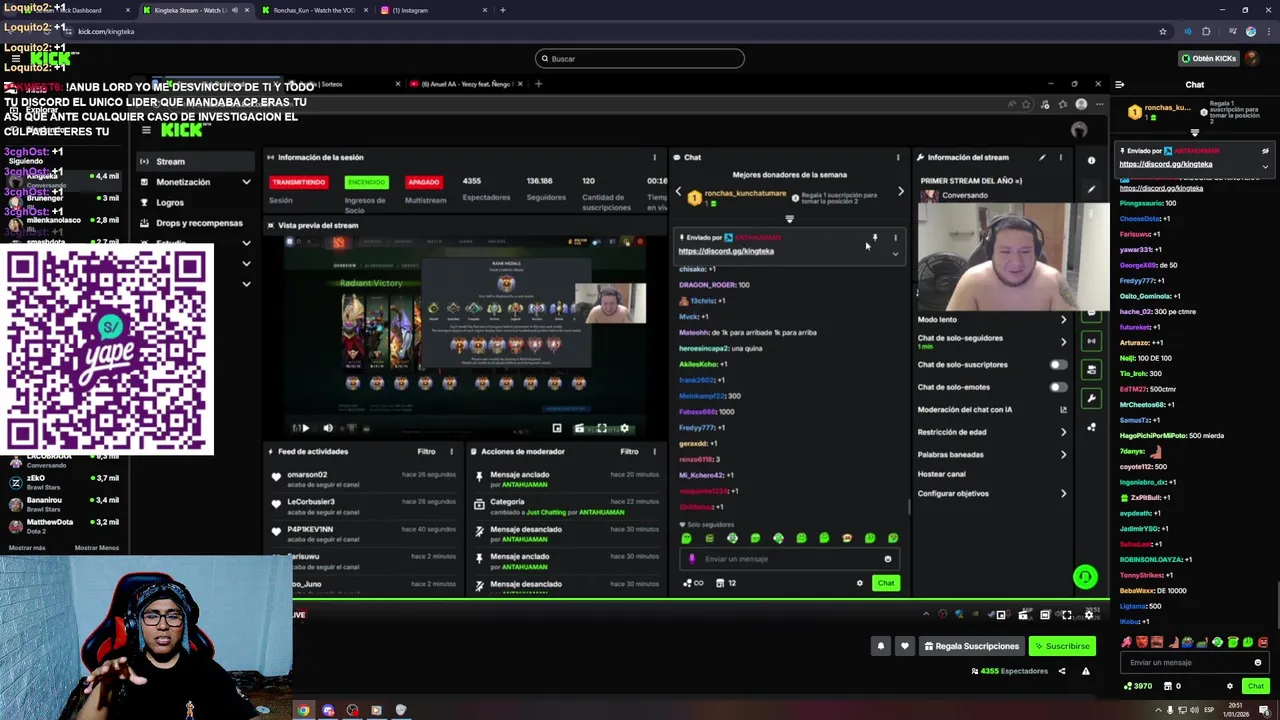1280x720 pixels.
Task: Open the Stream item in the dashboard sidebar
Action: pyautogui.click(x=195, y=161)
